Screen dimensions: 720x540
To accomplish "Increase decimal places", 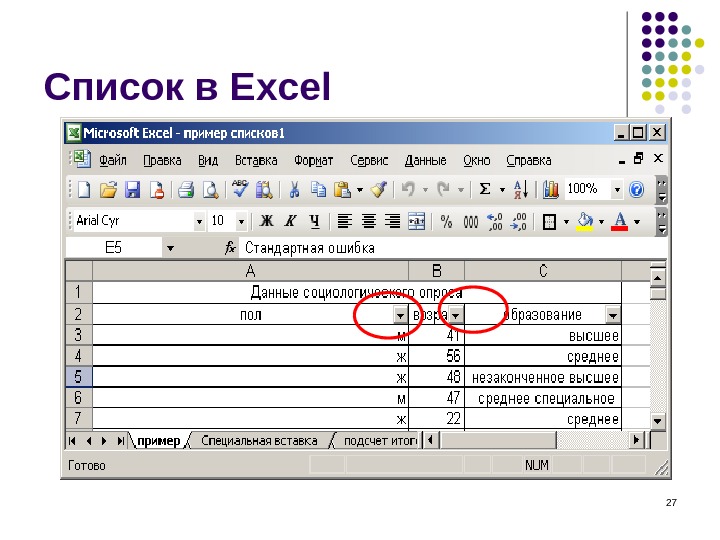I will pyautogui.click(x=495, y=222).
